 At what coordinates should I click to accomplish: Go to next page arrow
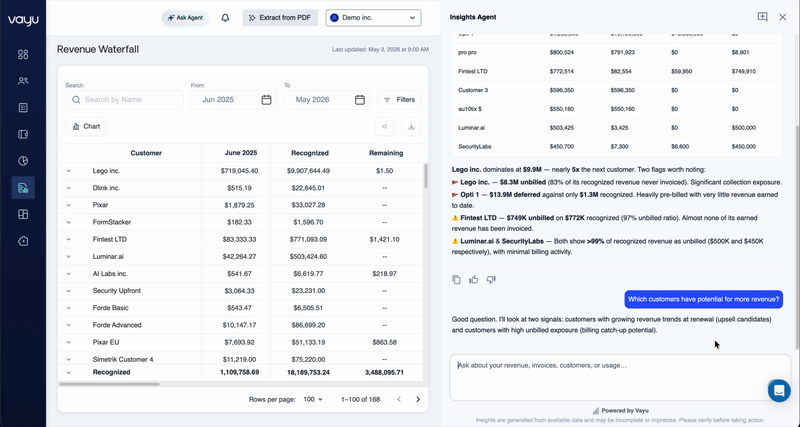pos(418,399)
